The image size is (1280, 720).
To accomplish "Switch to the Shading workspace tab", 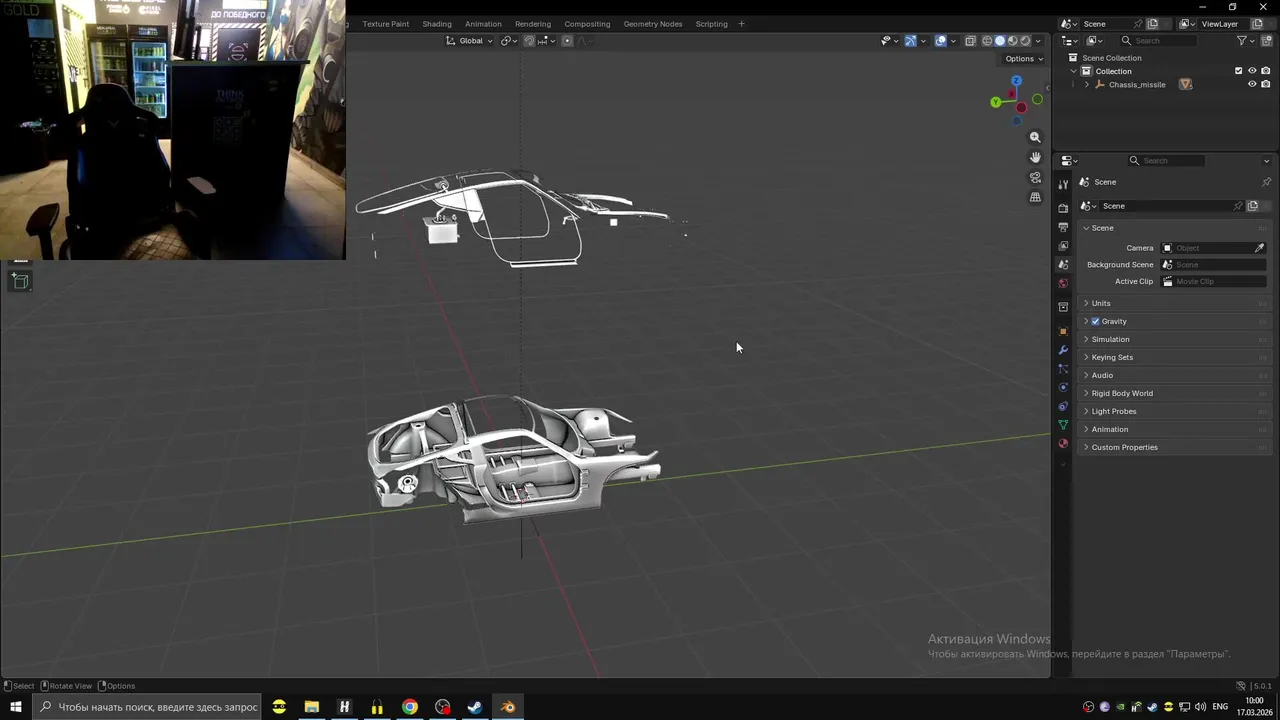I will (437, 24).
